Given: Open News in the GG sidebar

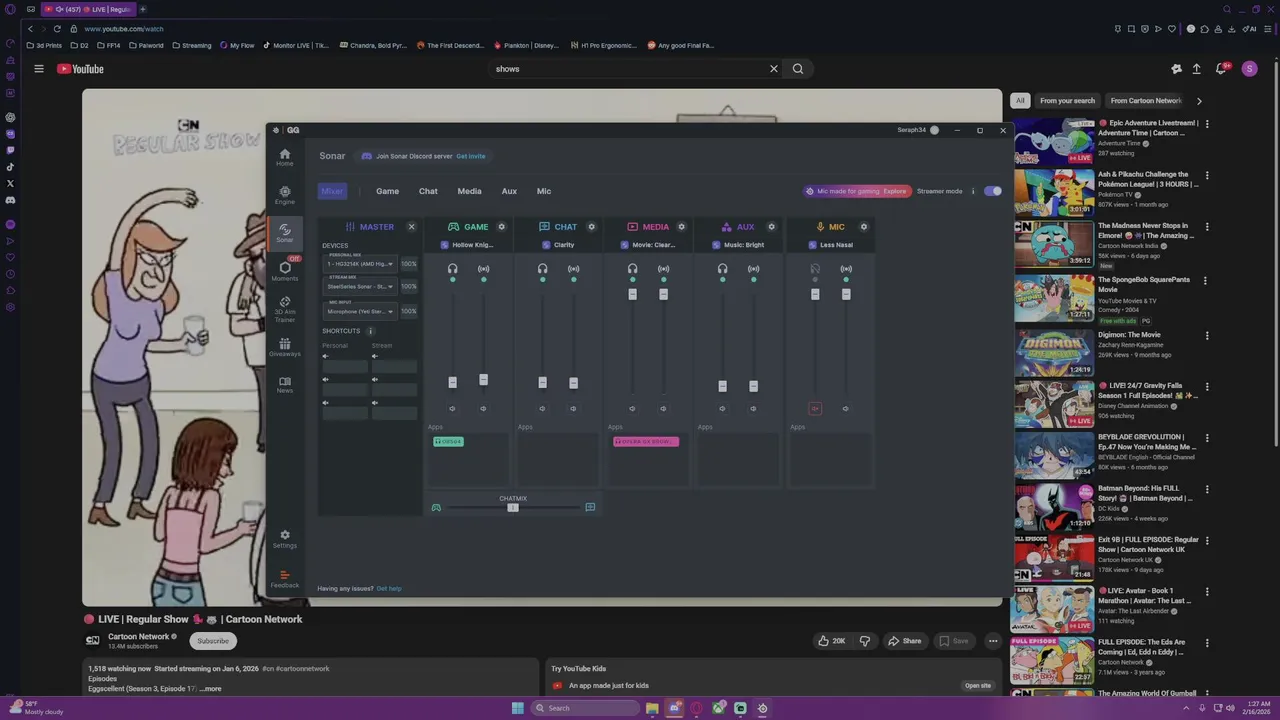Looking at the screenshot, I should (x=285, y=385).
